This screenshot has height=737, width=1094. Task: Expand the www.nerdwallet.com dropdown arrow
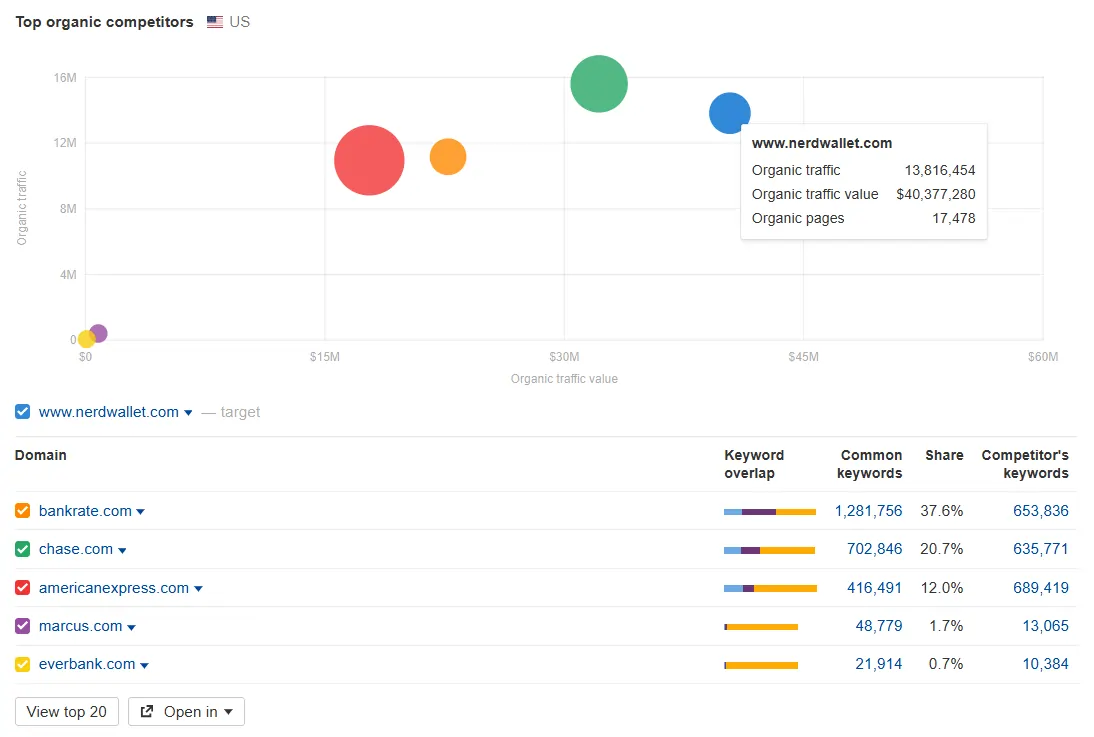188,413
